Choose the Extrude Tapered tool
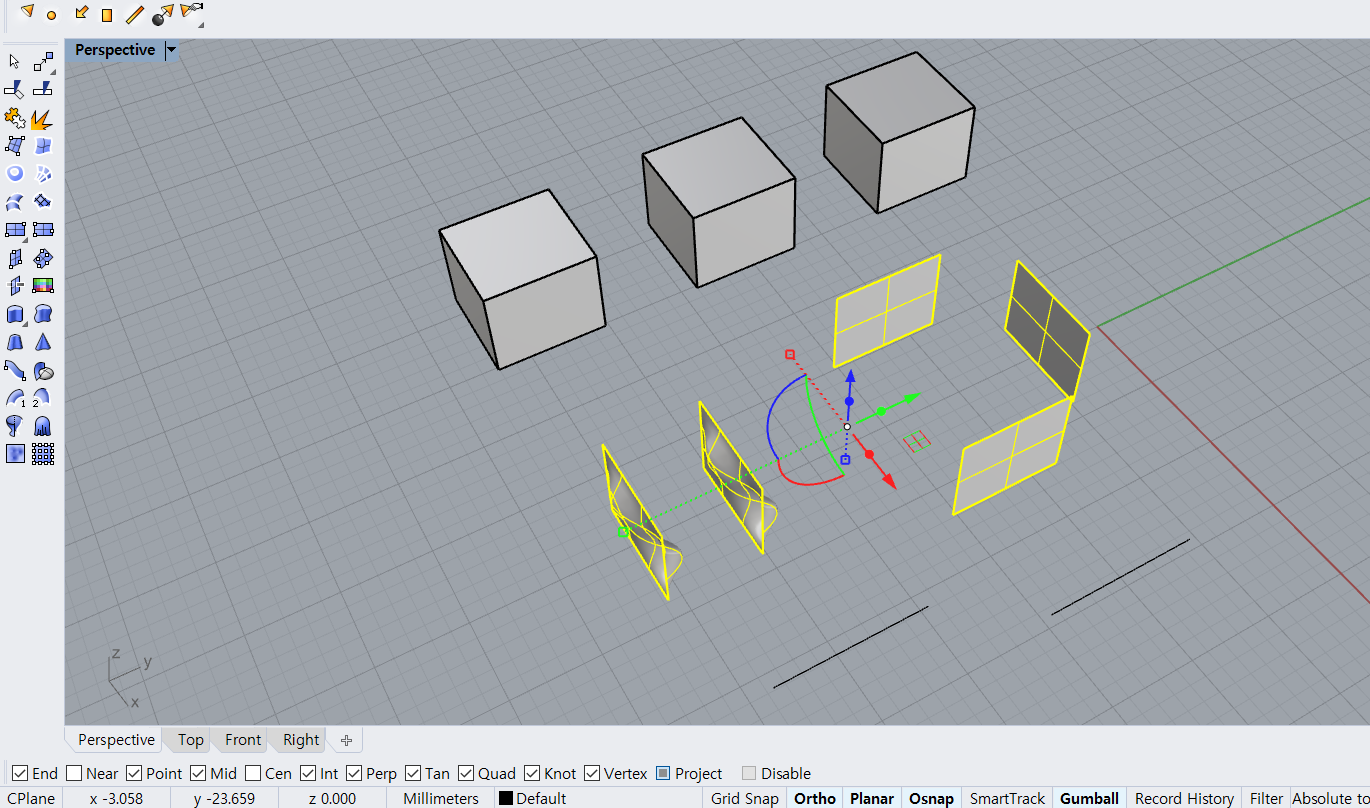1370x808 pixels. pyautogui.click(x=14, y=342)
